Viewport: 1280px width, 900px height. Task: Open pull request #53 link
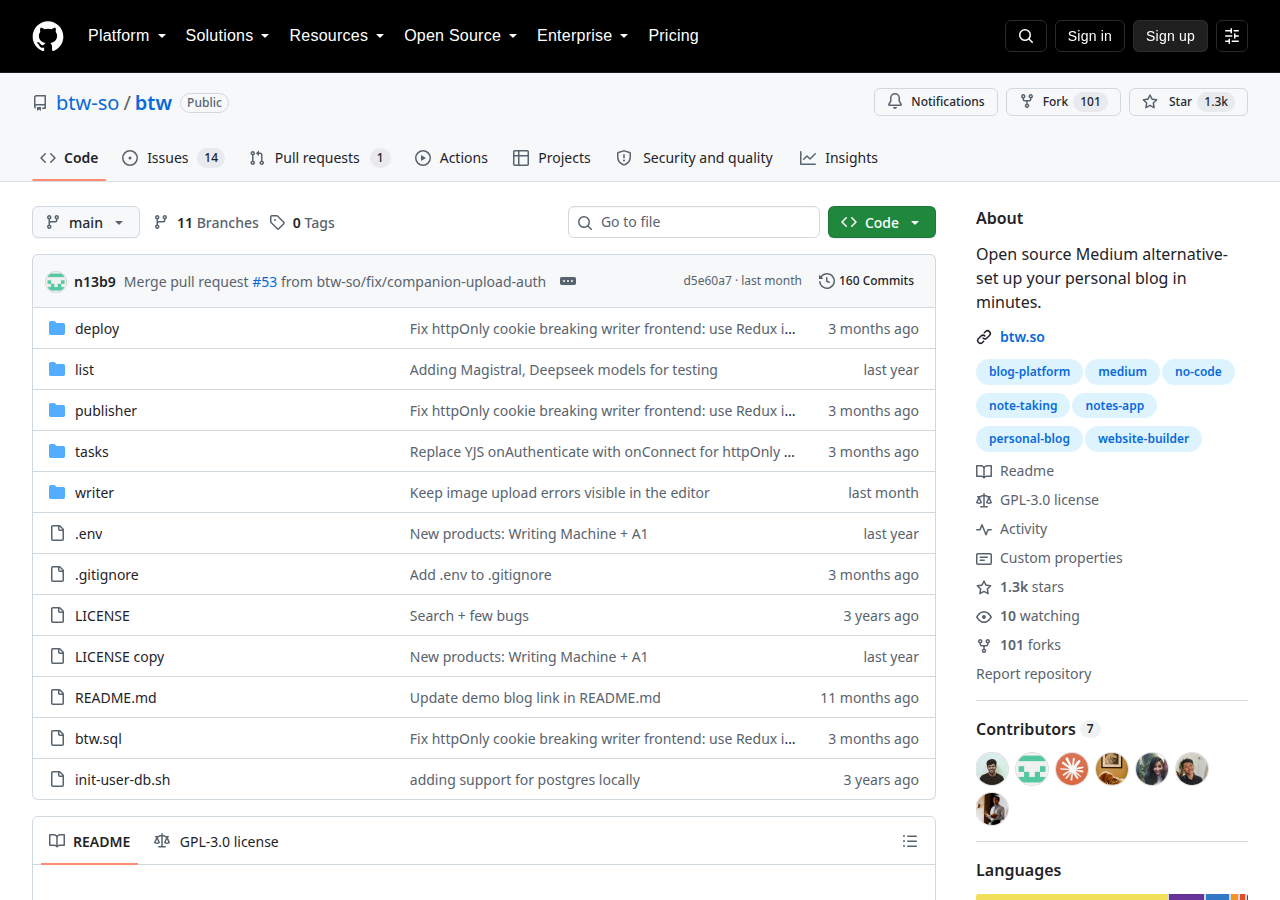[x=265, y=282]
